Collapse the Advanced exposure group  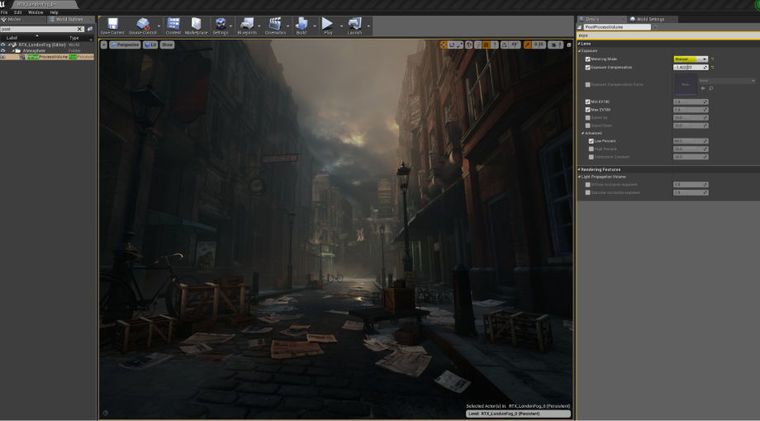(583, 133)
